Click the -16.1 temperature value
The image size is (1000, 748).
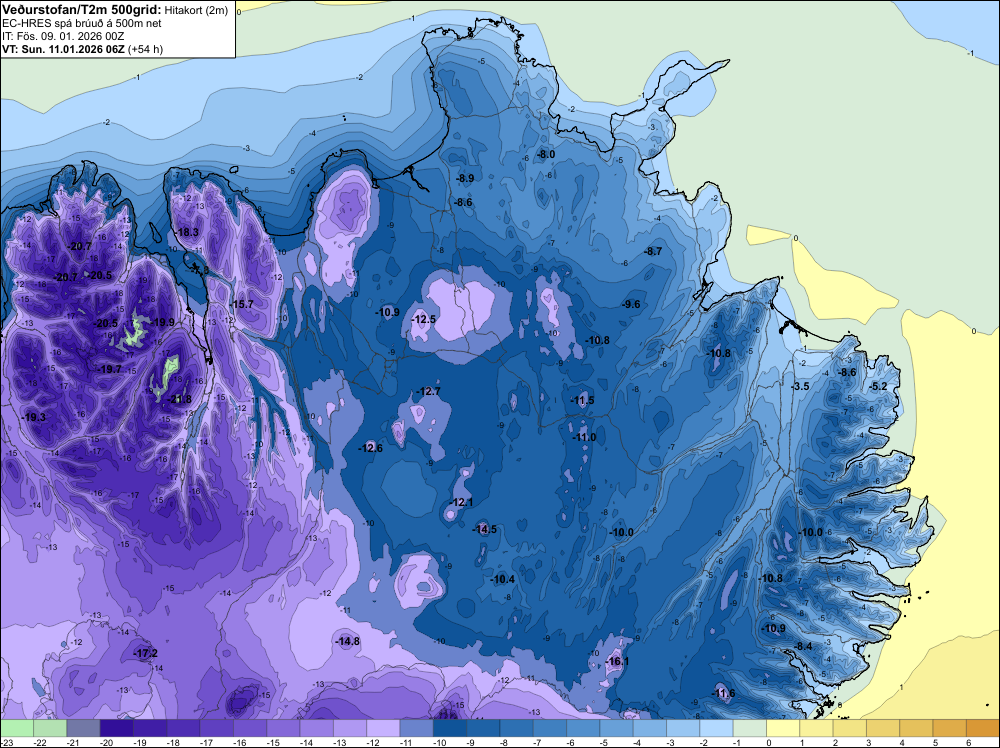(x=617, y=661)
